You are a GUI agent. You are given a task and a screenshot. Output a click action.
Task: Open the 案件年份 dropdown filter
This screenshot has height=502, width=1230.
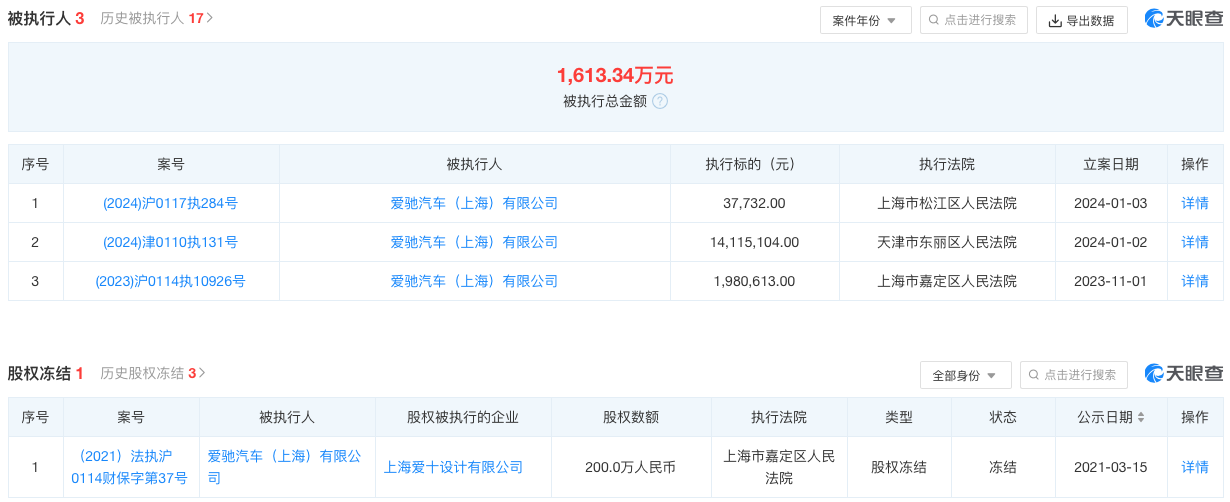click(x=866, y=20)
